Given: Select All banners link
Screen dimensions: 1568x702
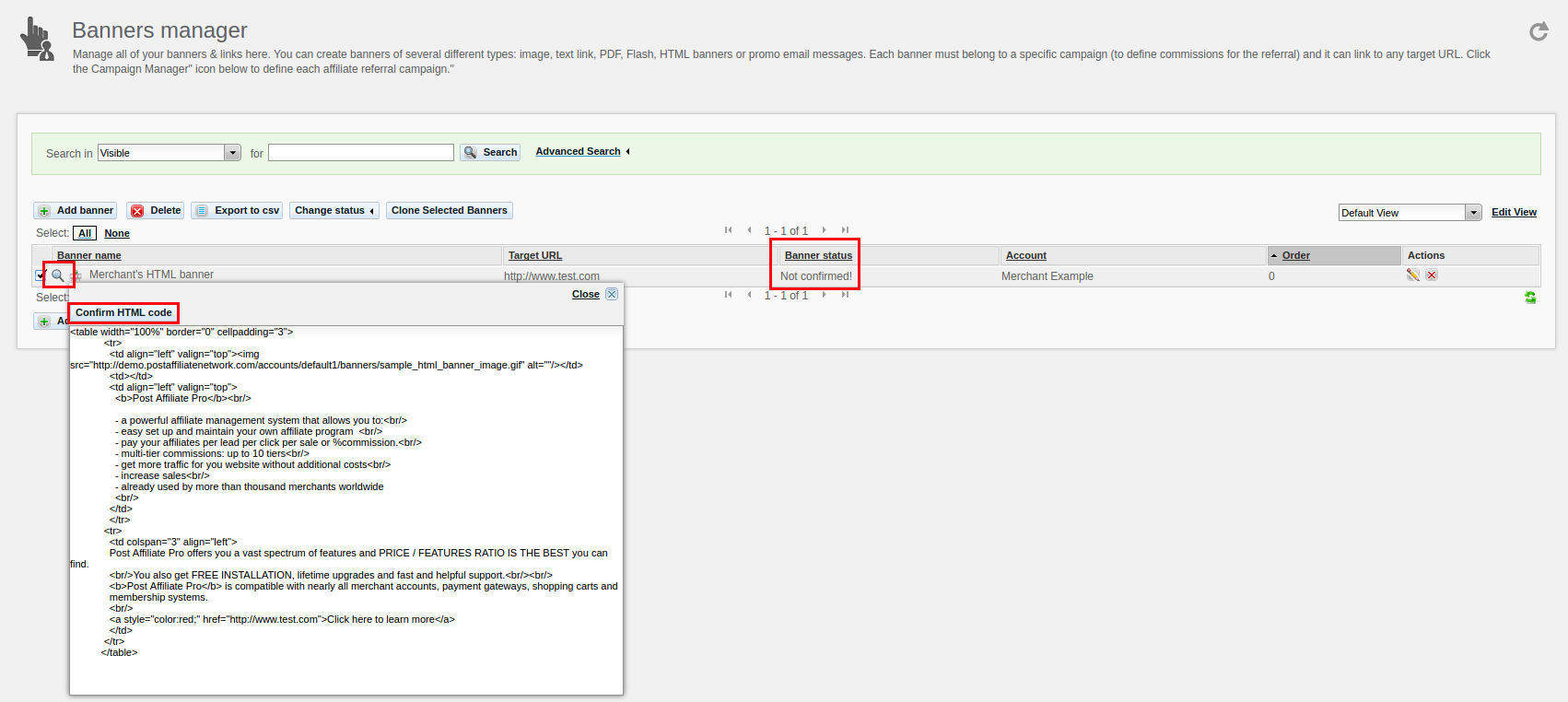Looking at the screenshot, I should (x=85, y=234).
